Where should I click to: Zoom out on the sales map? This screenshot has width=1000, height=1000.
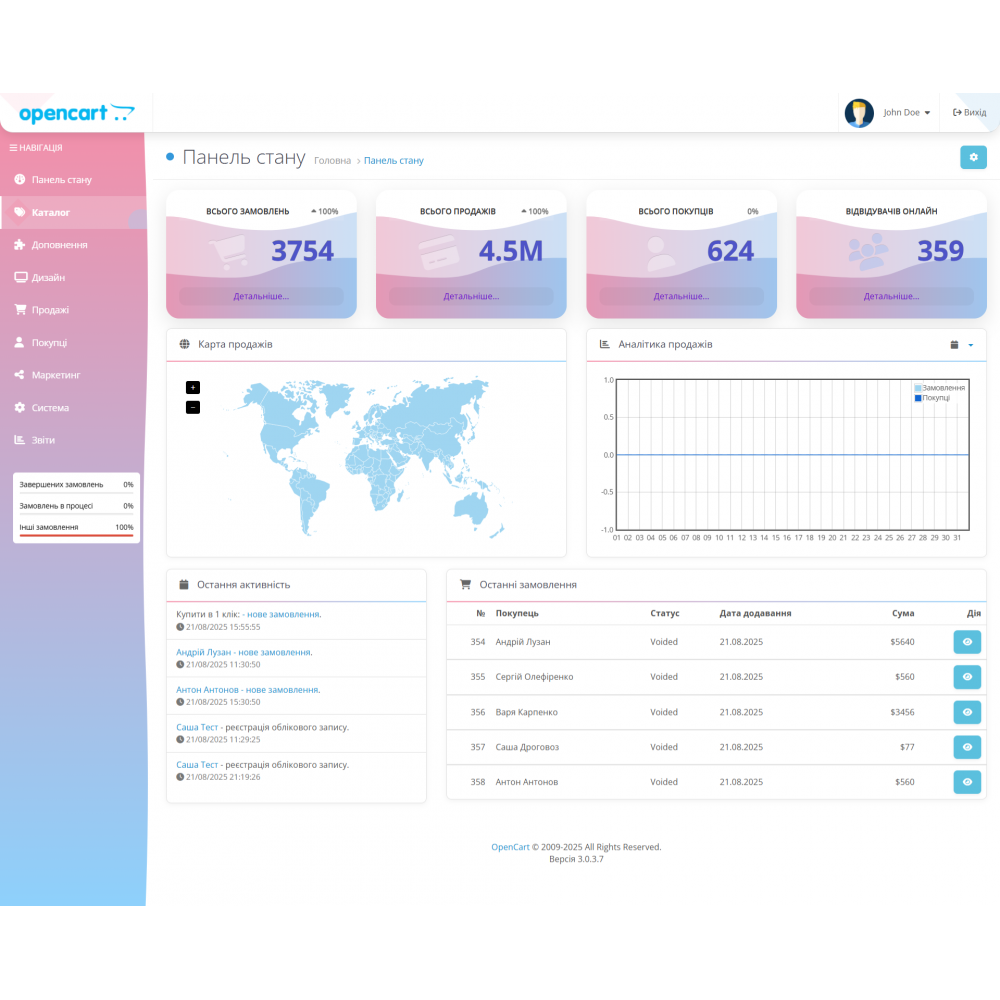193,407
